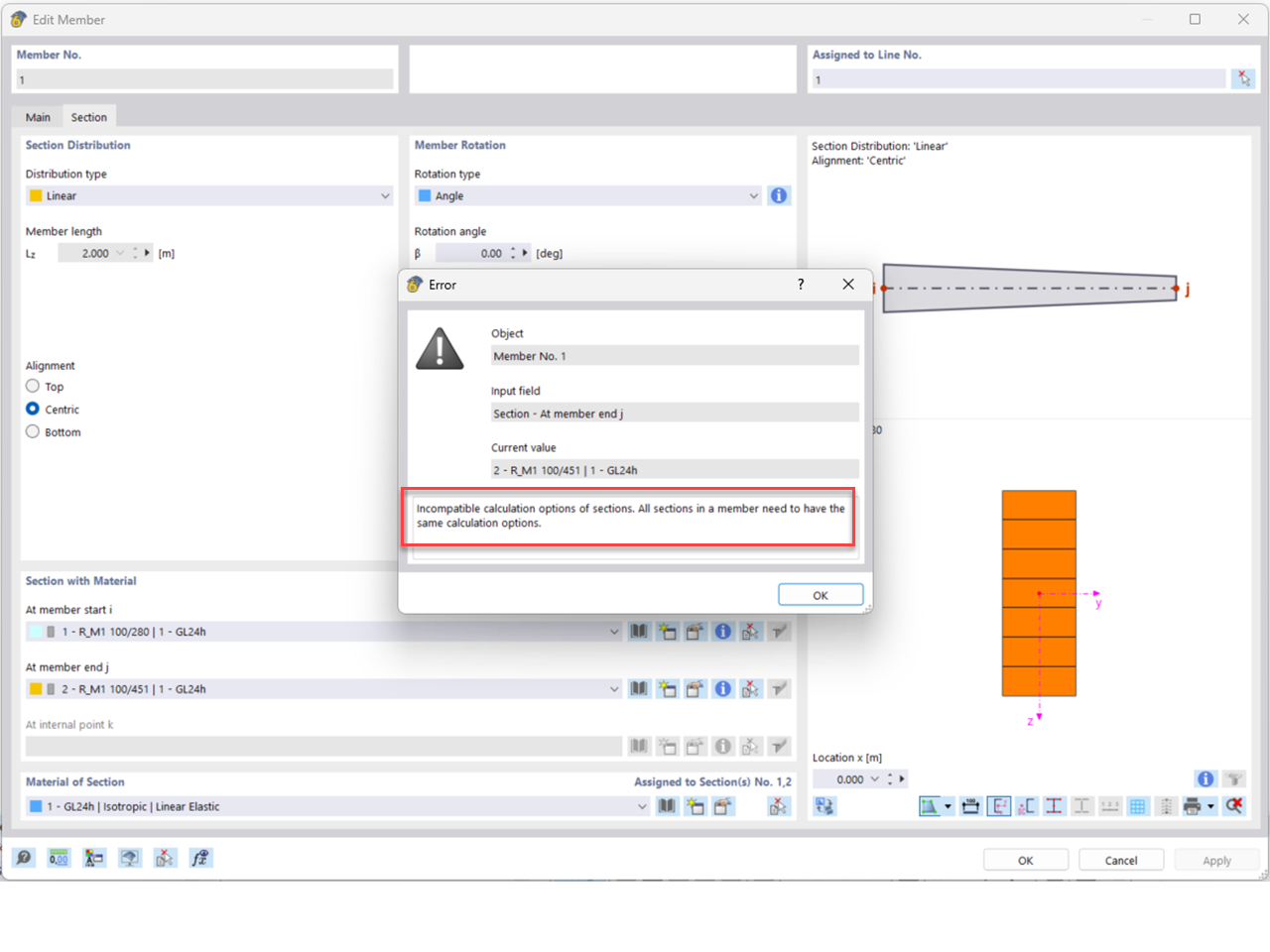The width and height of the screenshot is (1270, 952).
Task: Click the yellow color swatch beside Linear distribution
Action: click(35, 195)
